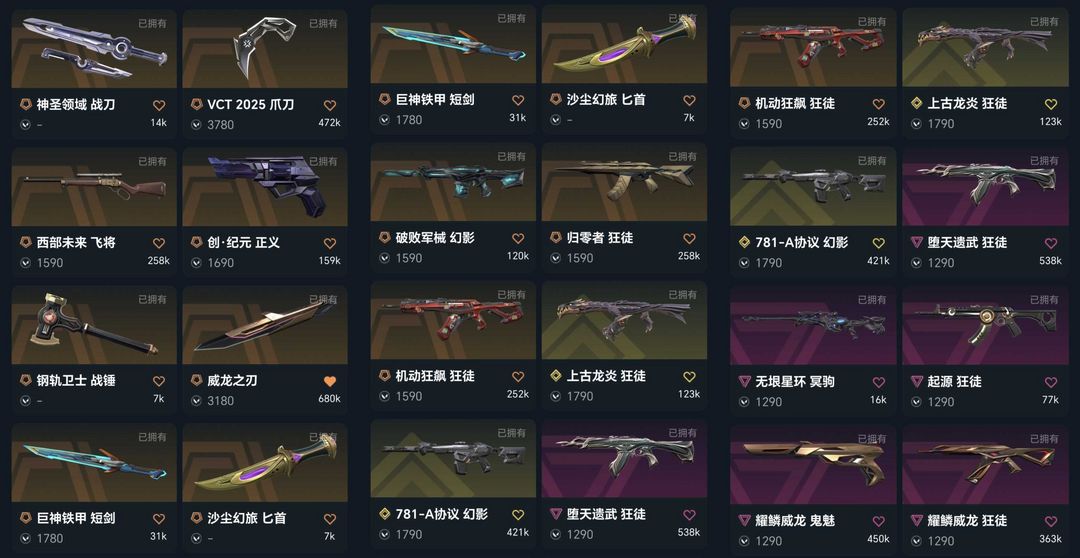
Task: Click the tier badge icon beside 钢轨卫士 战锤
Action: point(25,380)
